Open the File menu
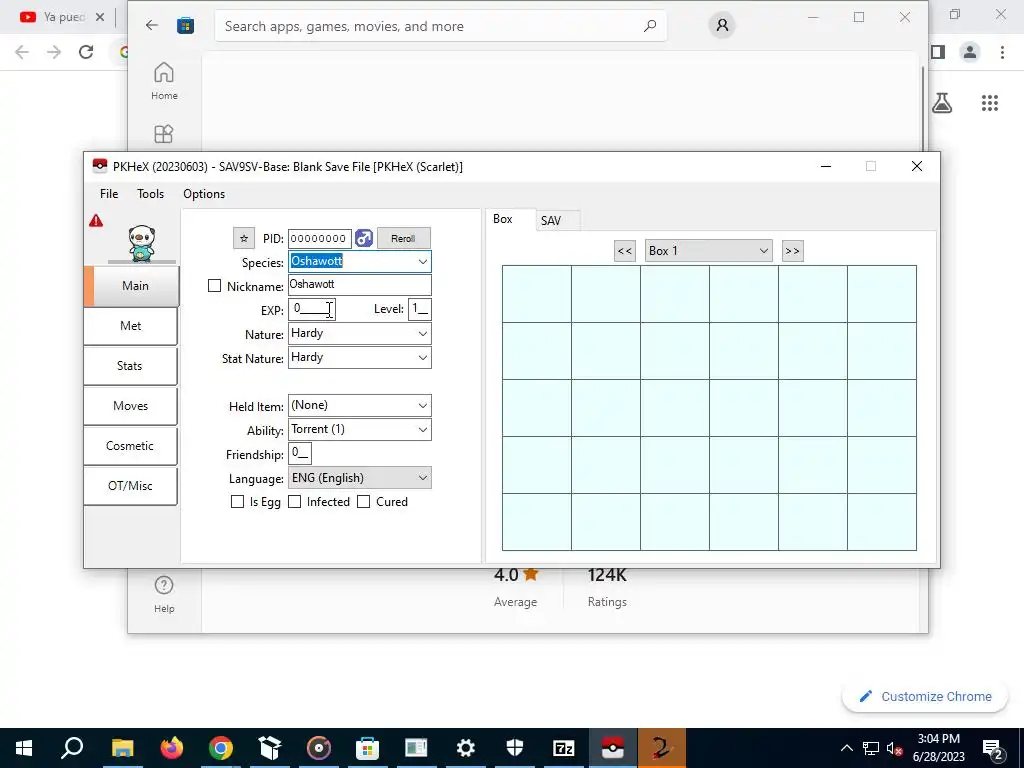This screenshot has height=768, width=1024. pyautogui.click(x=109, y=194)
